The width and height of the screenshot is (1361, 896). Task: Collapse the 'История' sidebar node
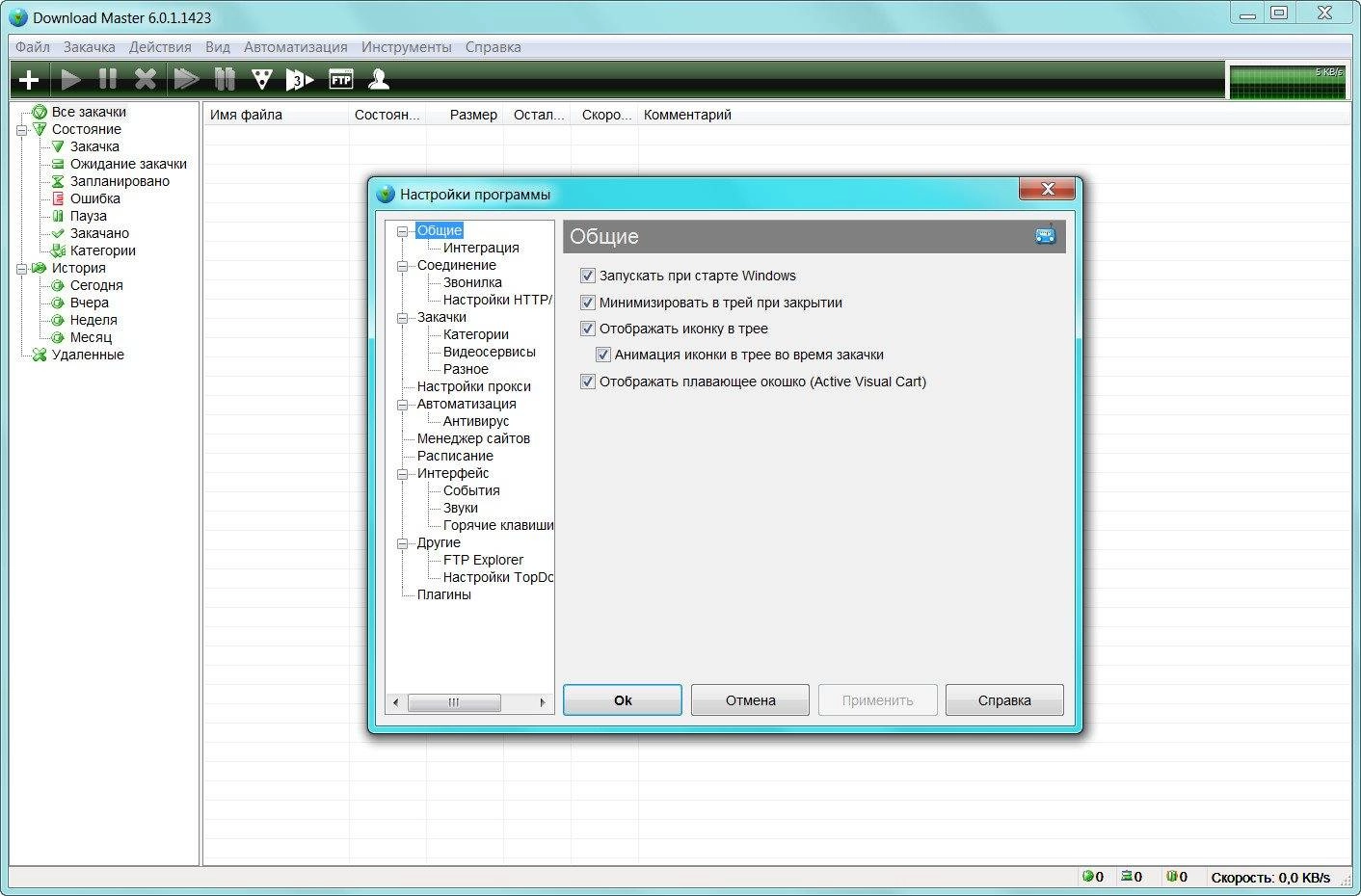coord(21,269)
